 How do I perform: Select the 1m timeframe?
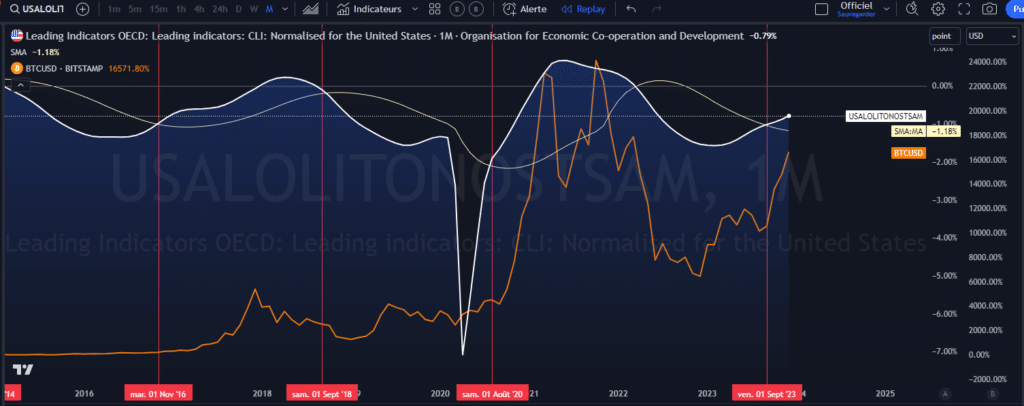114,9
